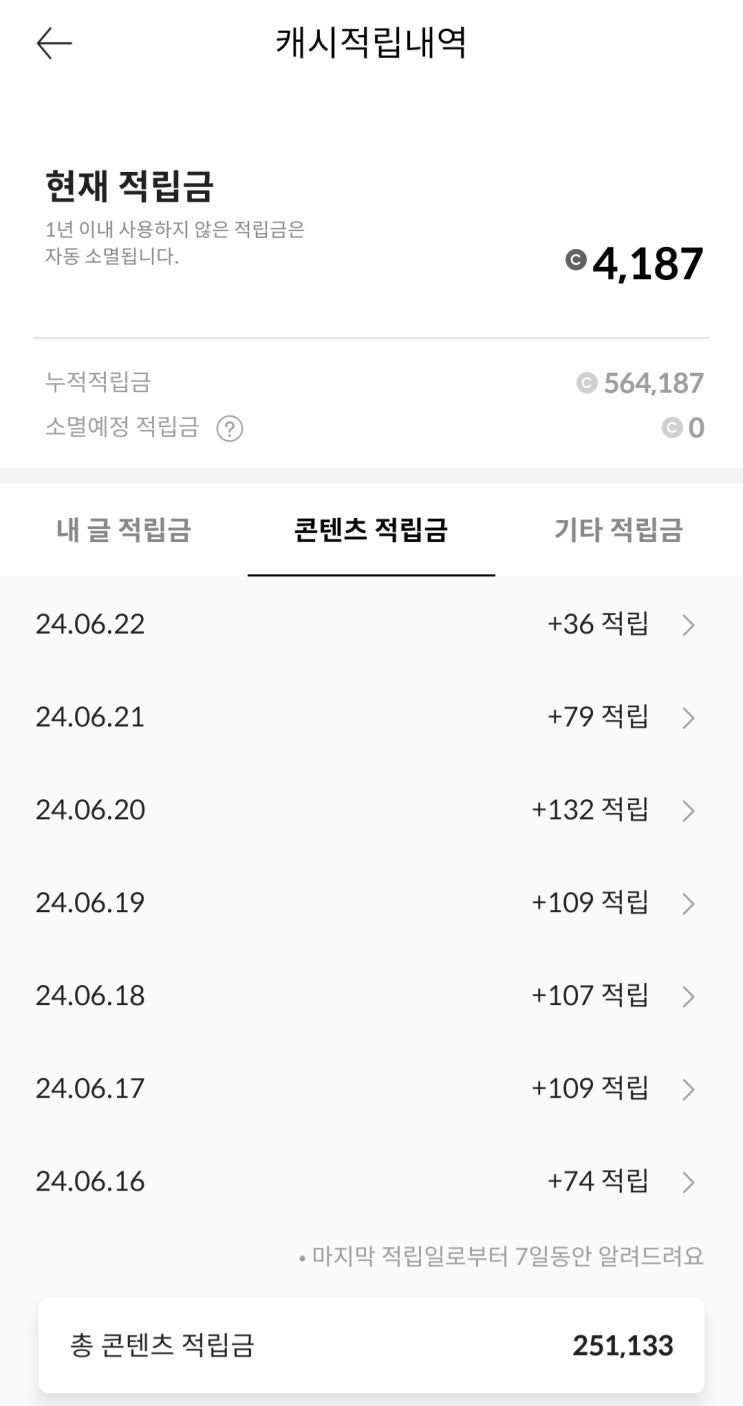Expand the 24.06.20 entry chevron
This screenshot has width=743, height=1406.
(688, 811)
